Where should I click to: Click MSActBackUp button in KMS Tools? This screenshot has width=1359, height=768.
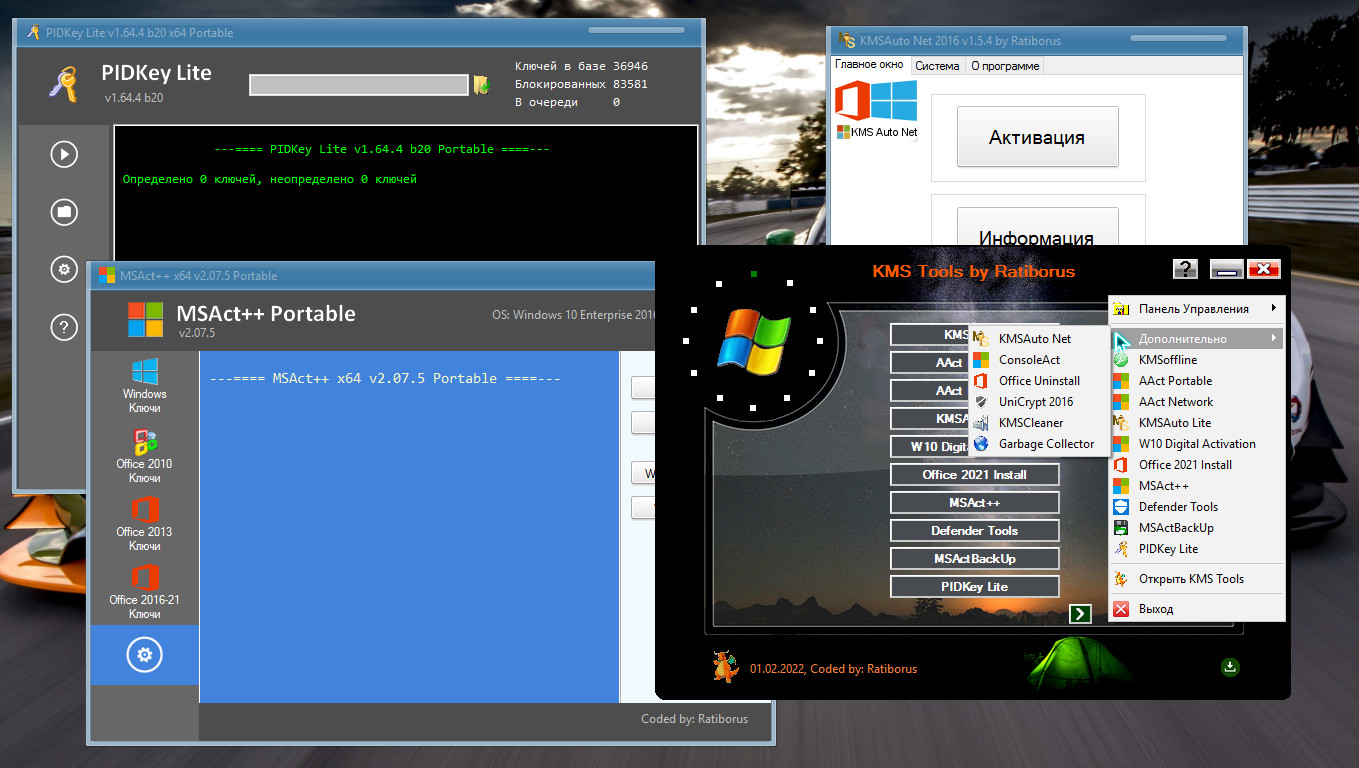(974, 558)
